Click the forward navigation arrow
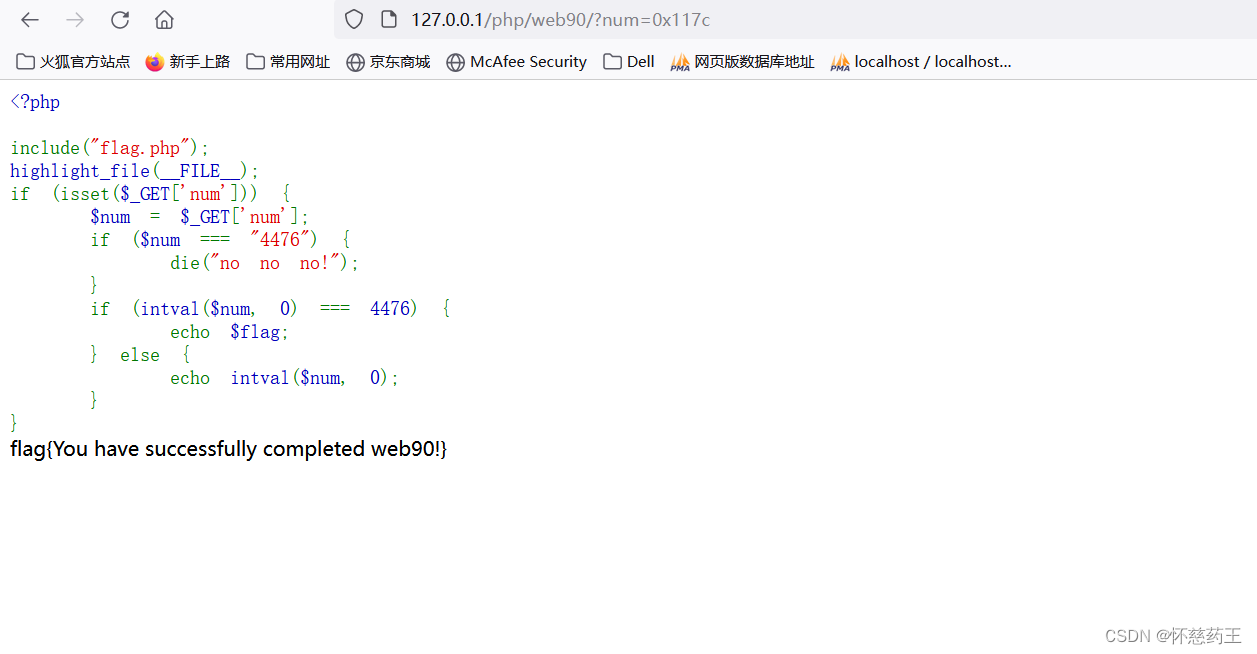The image size is (1257, 654). tap(74, 19)
